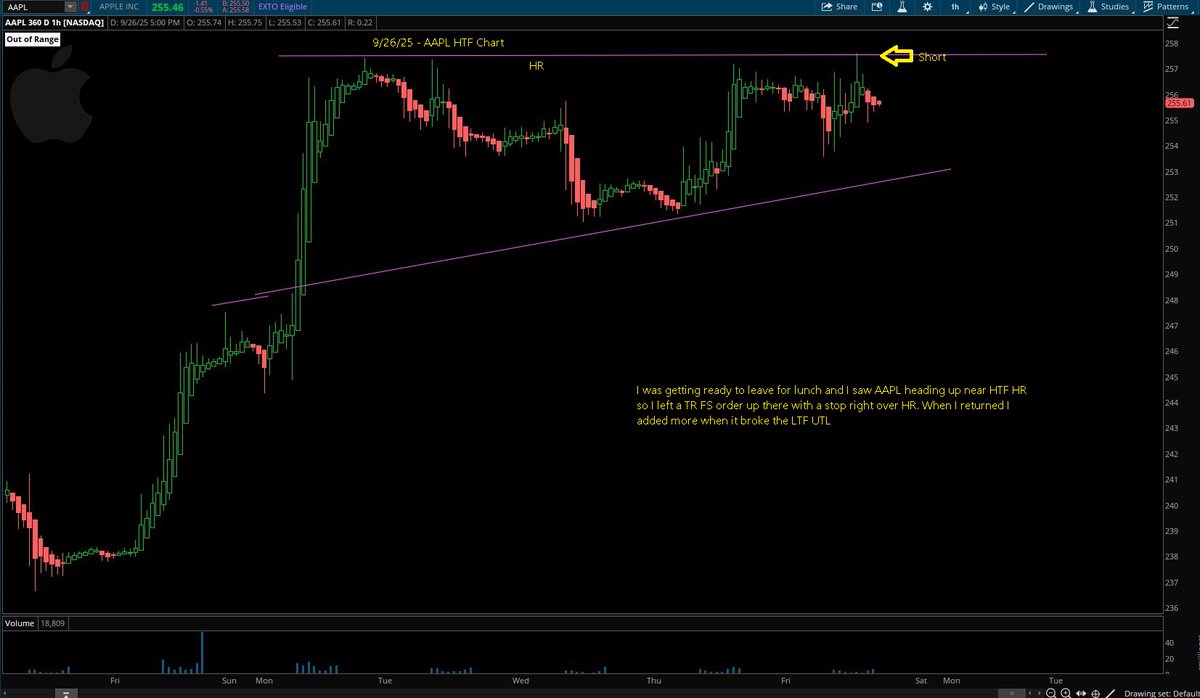Click the crosshair cursor icon
Screen dimensions: 1200x698
[x=1095, y=693]
